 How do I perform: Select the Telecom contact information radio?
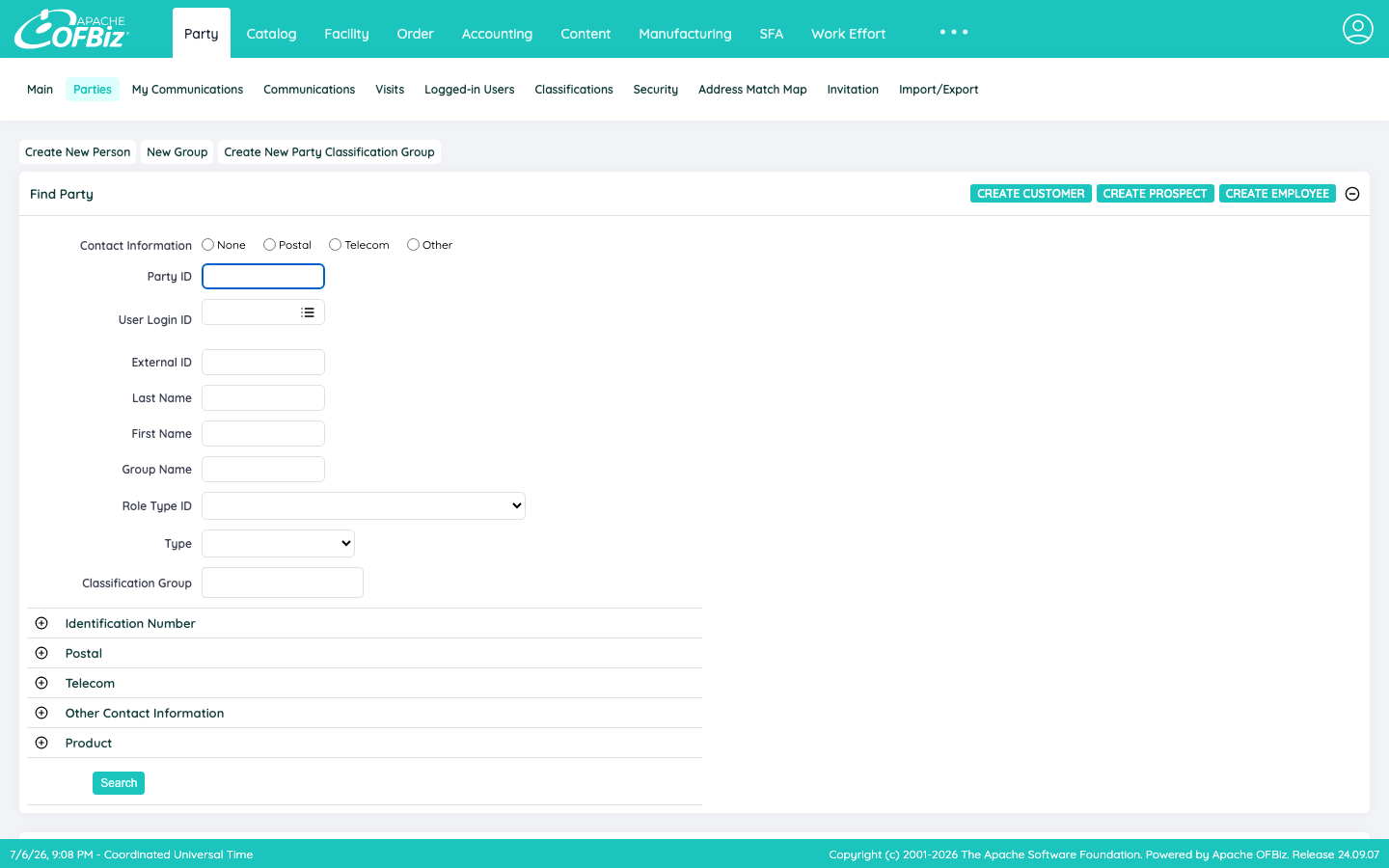pos(335,245)
